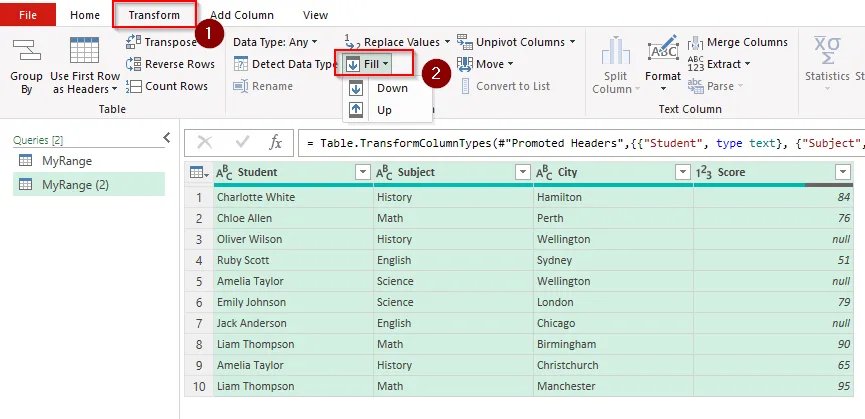Switch to the Home tab
The height and width of the screenshot is (419, 865).
85,15
